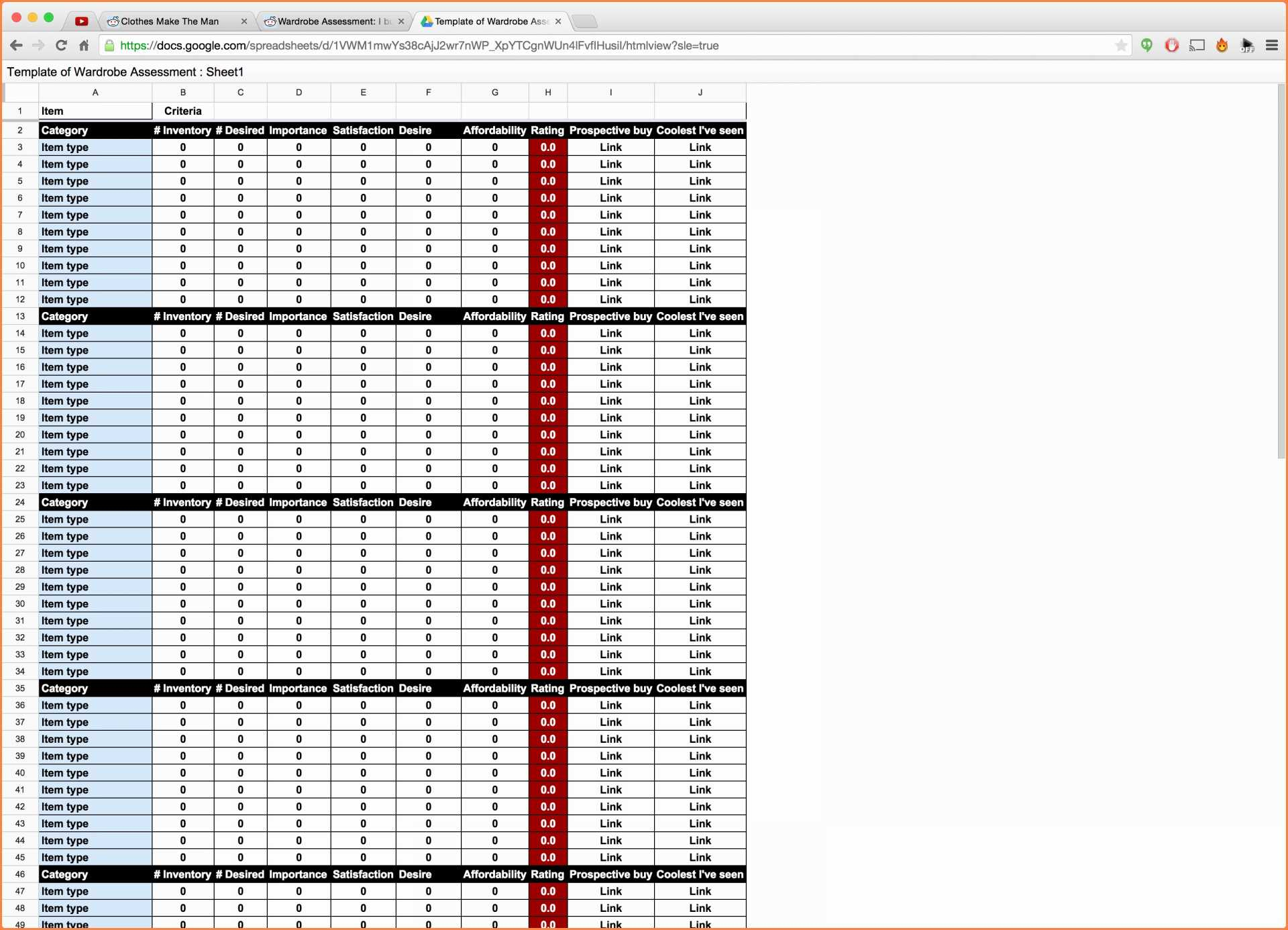Select column H header
The width and height of the screenshot is (1288, 930).
click(548, 93)
